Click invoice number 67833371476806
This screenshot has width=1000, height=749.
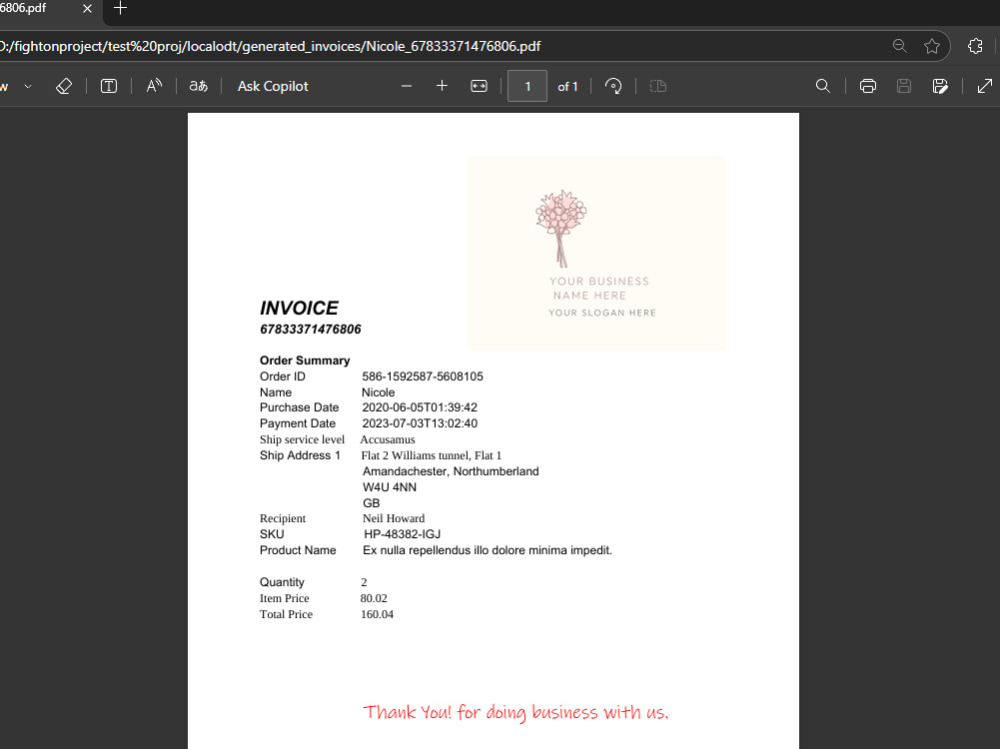coord(311,329)
